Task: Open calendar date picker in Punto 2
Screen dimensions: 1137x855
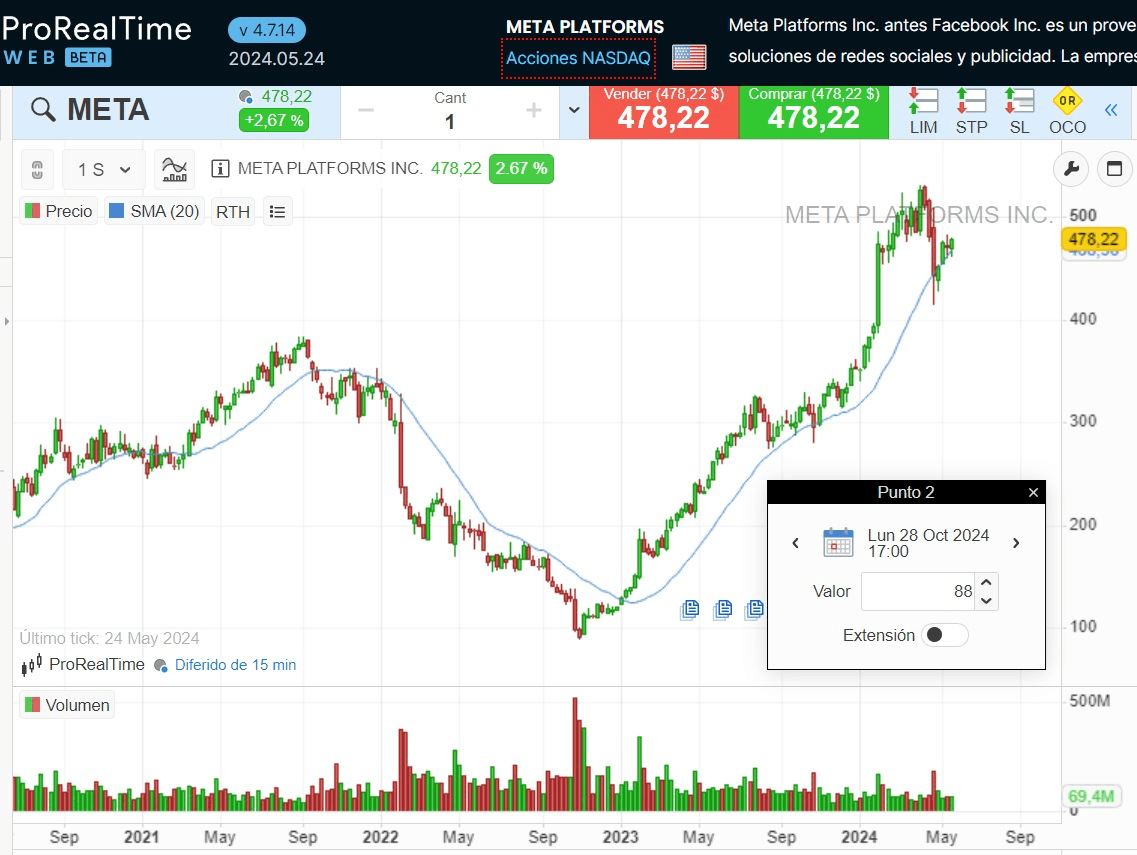Action: click(x=838, y=543)
